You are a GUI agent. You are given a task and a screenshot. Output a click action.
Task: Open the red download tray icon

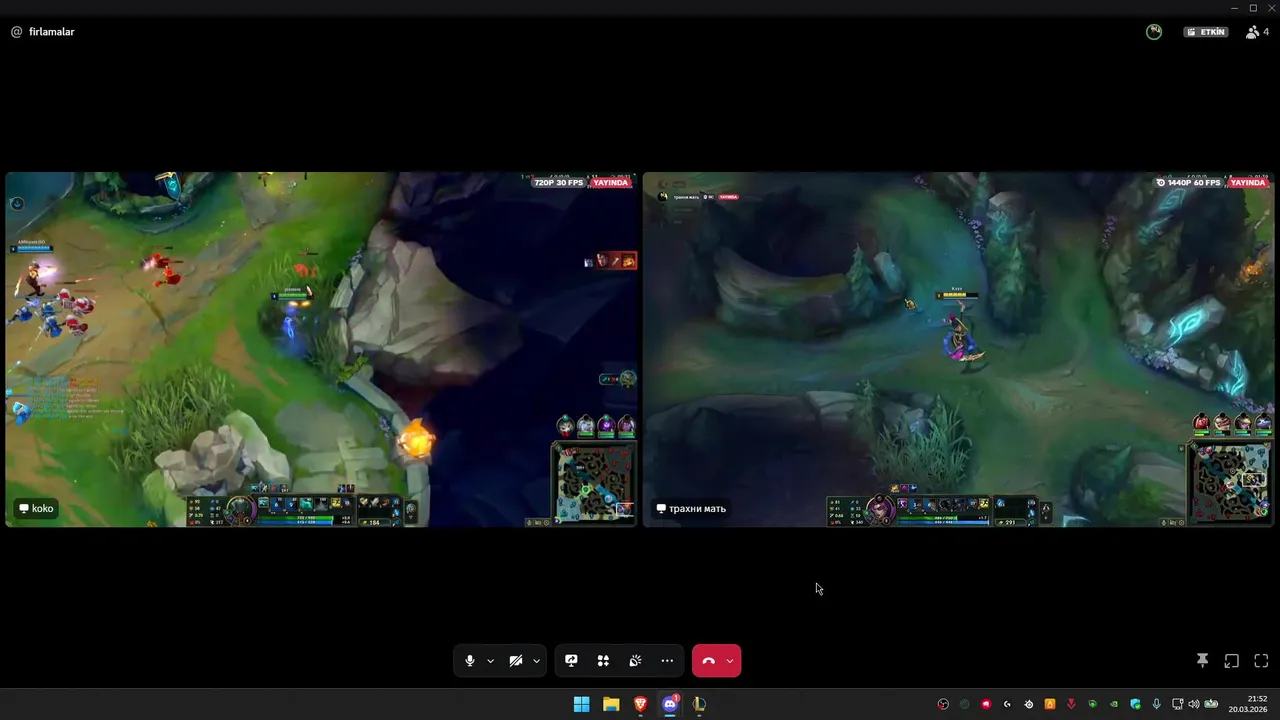click(x=1071, y=704)
